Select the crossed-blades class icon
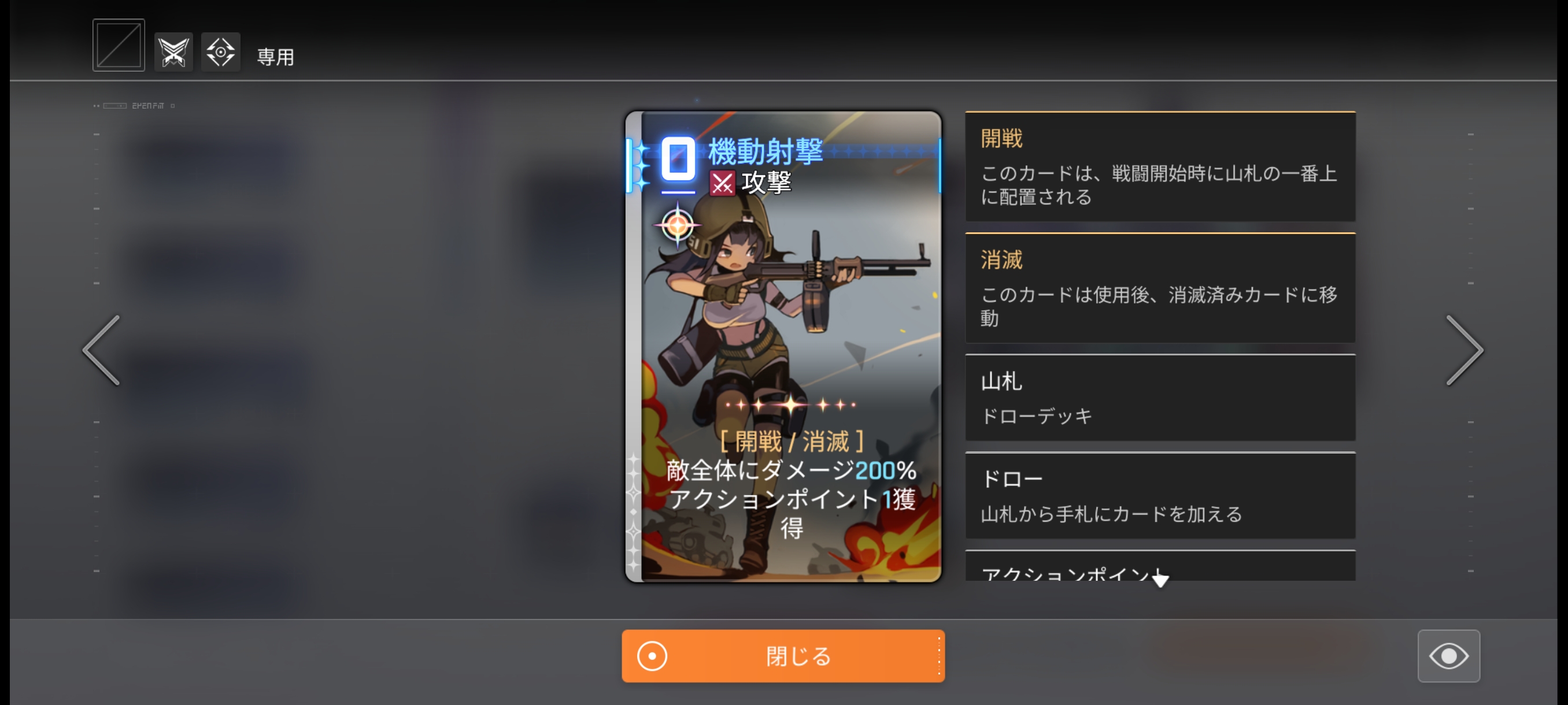Image resolution: width=1568 pixels, height=705 pixels. point(173,51)
